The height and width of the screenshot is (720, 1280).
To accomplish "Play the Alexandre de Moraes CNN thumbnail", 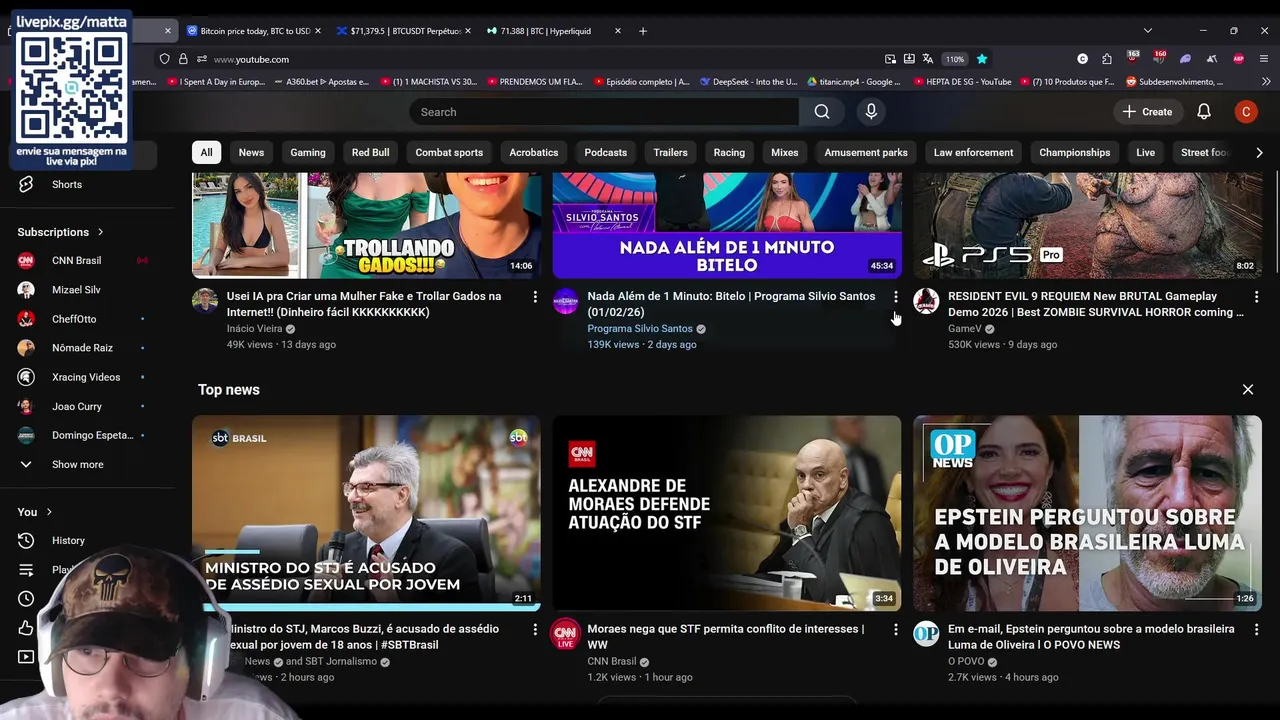I will [x=727, y=513].
